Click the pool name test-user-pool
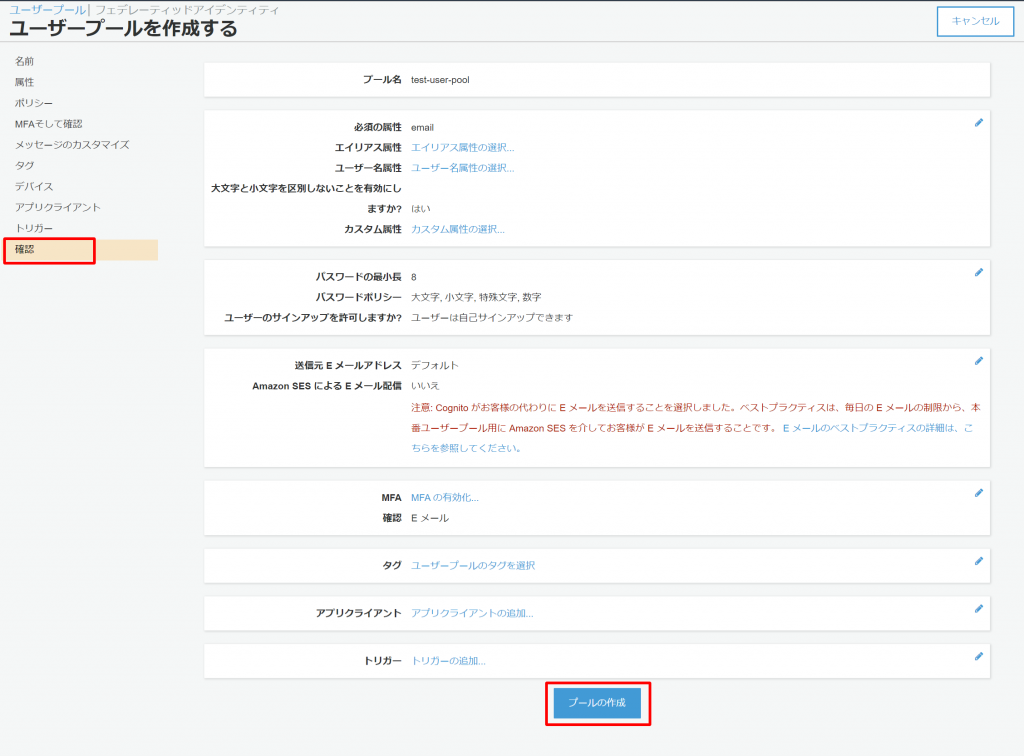 440,80
